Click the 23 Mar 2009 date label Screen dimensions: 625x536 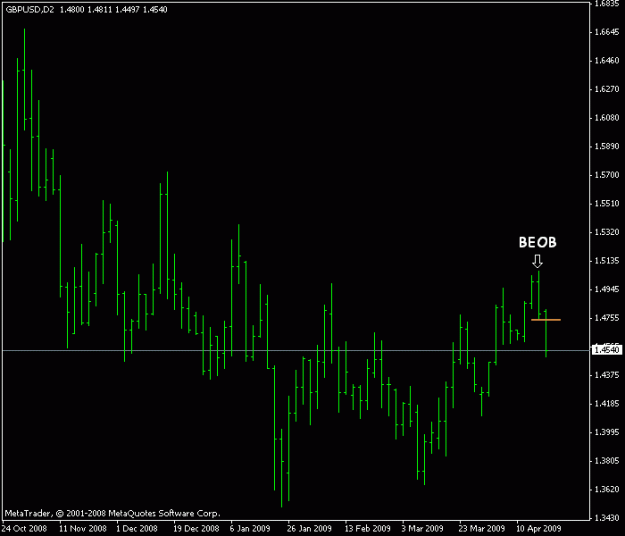(482, 529)
